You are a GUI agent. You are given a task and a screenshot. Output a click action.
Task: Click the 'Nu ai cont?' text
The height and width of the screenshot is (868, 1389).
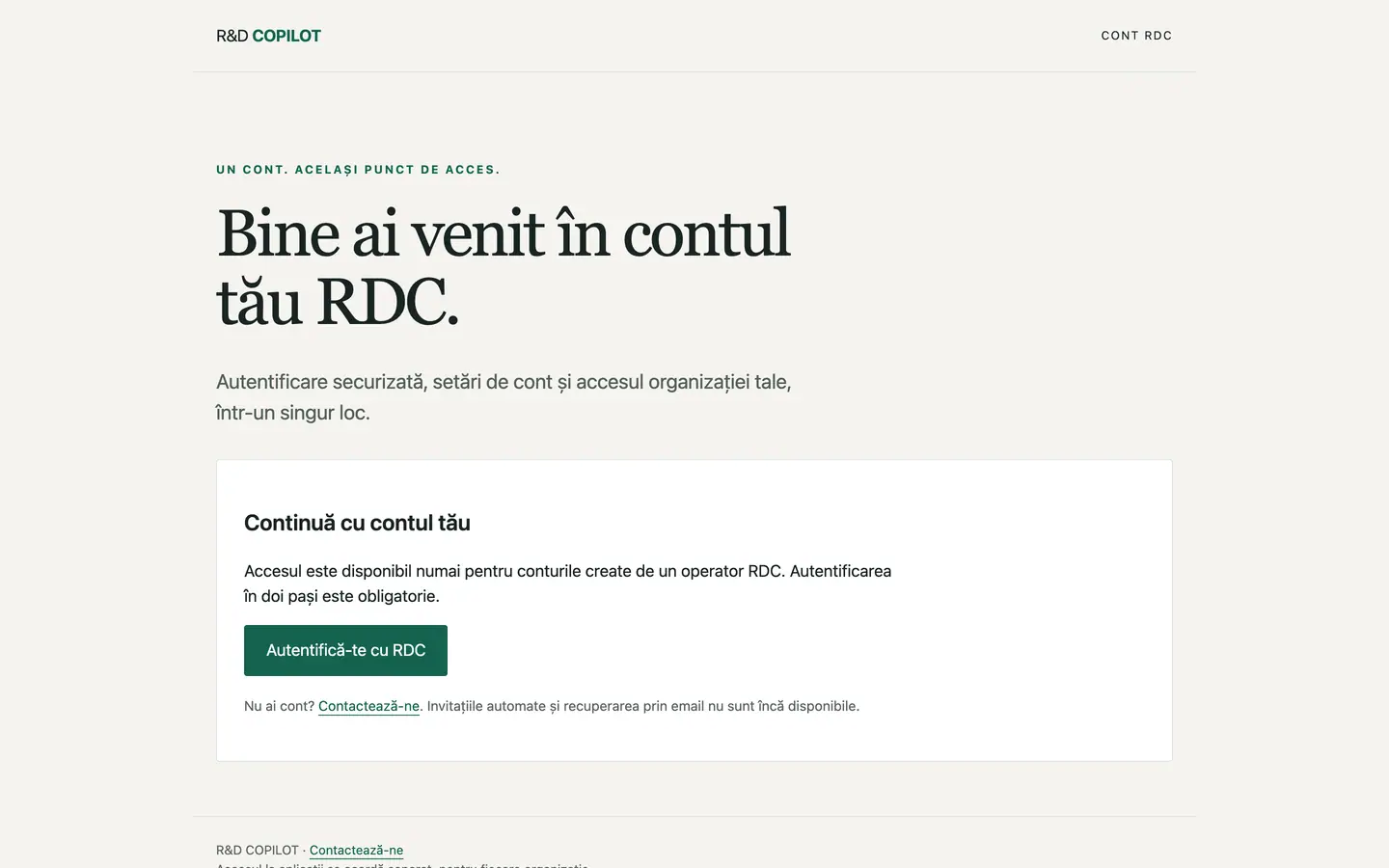[279, 706]
